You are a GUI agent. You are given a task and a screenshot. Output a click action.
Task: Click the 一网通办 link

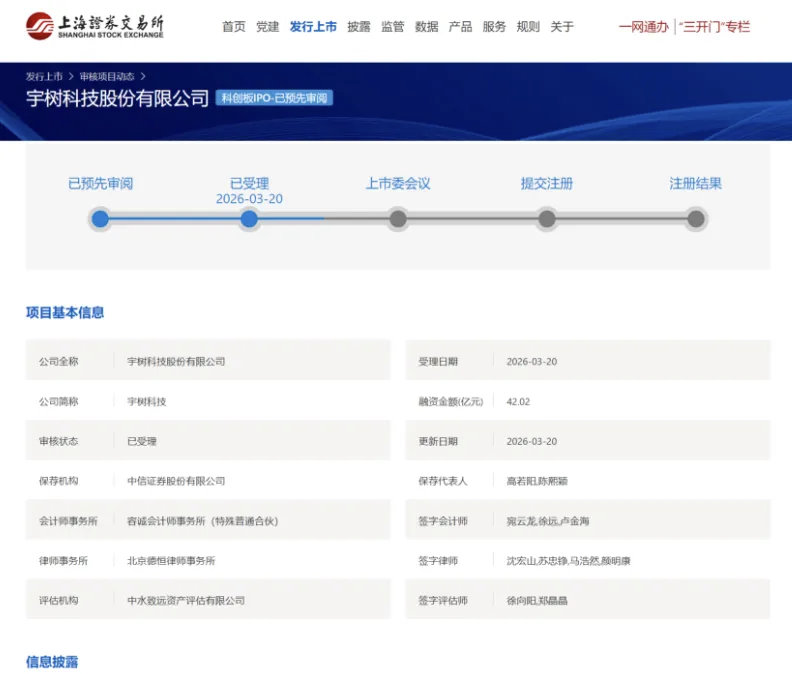(x=644, y=27)
